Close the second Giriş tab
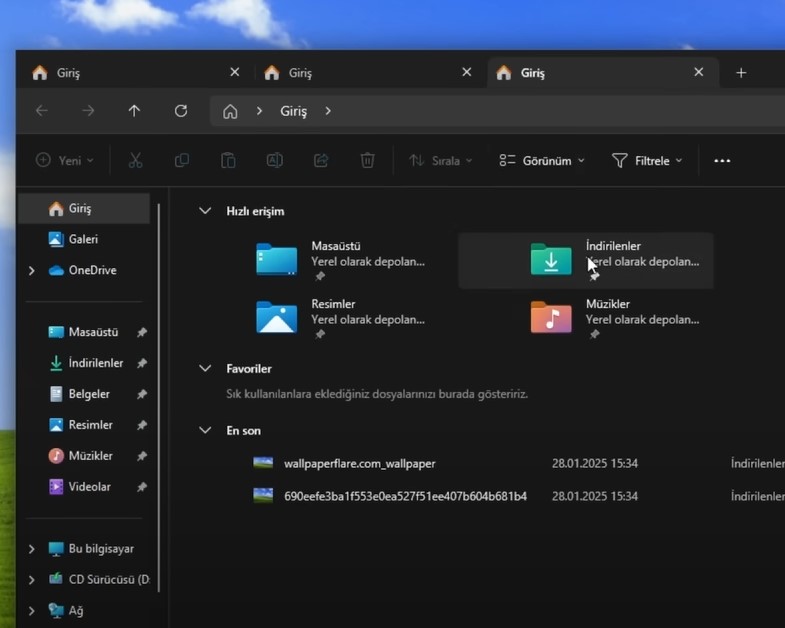The height and width of the screenshot is (628, 785). (x=467, y=73)
